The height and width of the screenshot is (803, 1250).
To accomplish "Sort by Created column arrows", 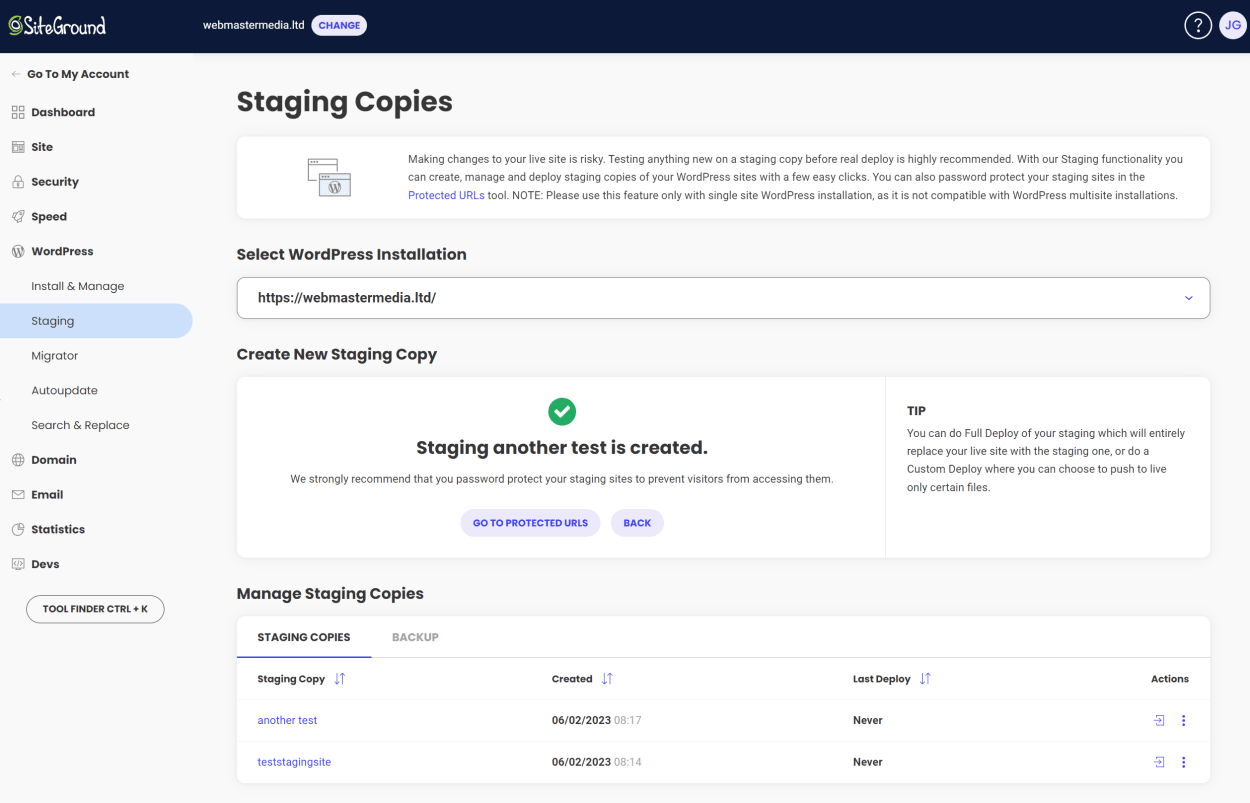I will (607, 679).
